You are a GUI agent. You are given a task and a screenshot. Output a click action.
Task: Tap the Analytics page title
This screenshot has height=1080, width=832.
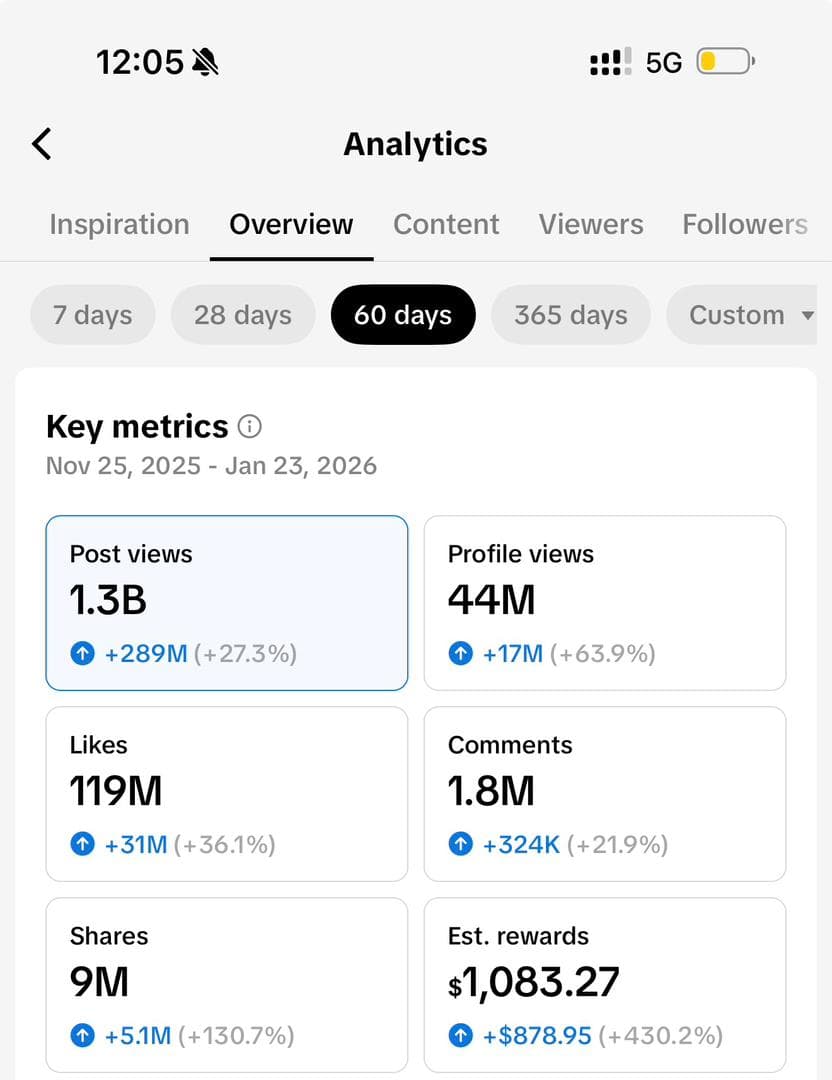(x=415, y=145)
